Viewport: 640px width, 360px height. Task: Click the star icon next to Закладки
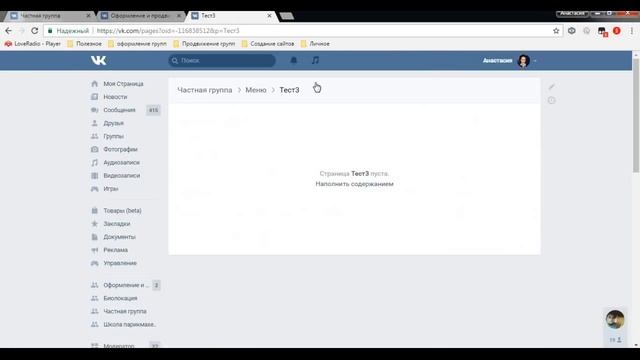(95, 224)
